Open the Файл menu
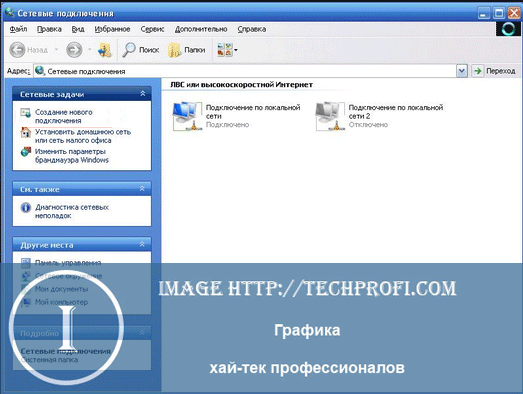 coord(18,29)
